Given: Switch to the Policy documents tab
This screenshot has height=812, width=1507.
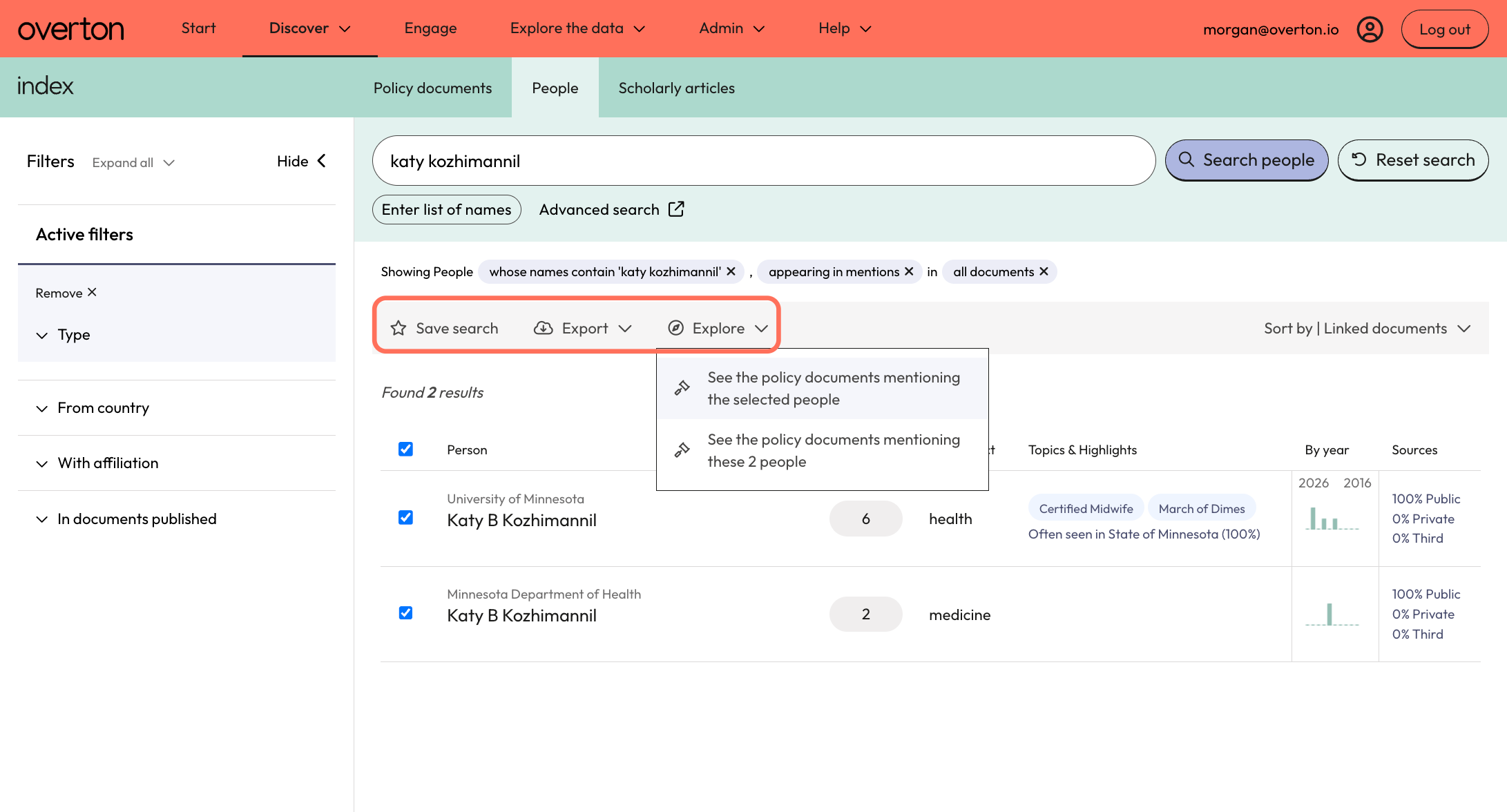Looking at the screenshot, I should (x=432, y=88).
